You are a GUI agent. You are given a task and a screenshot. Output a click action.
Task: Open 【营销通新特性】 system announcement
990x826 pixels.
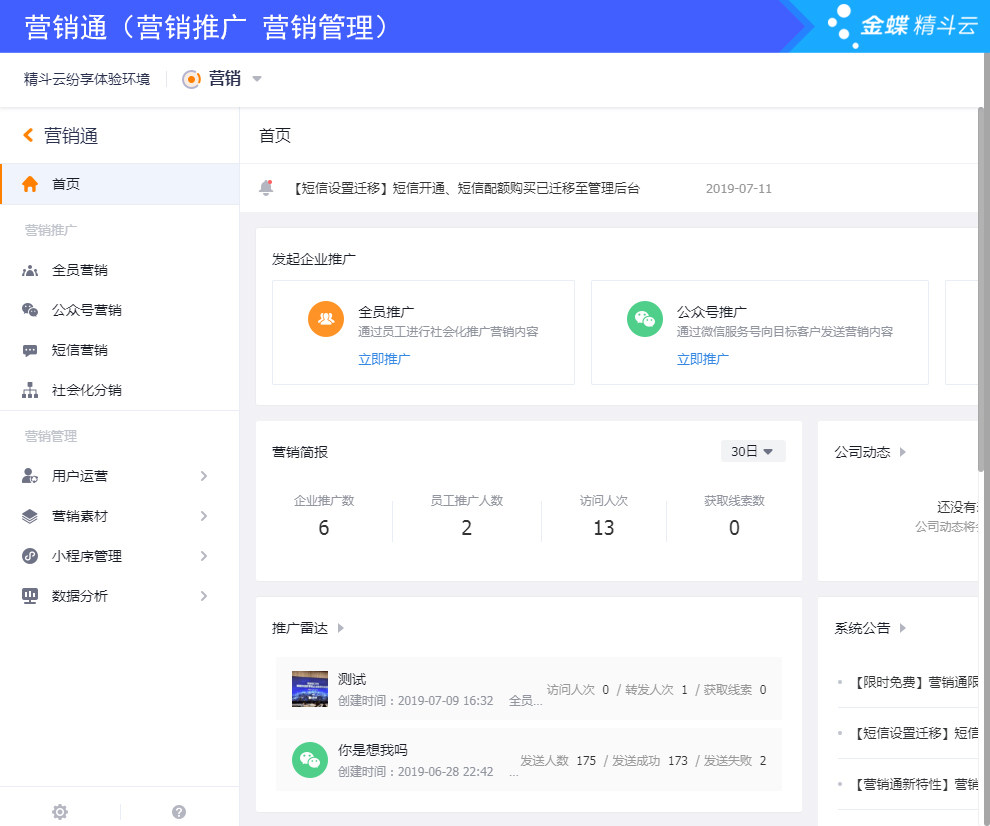pyautogui.click(x=916, y=784)
